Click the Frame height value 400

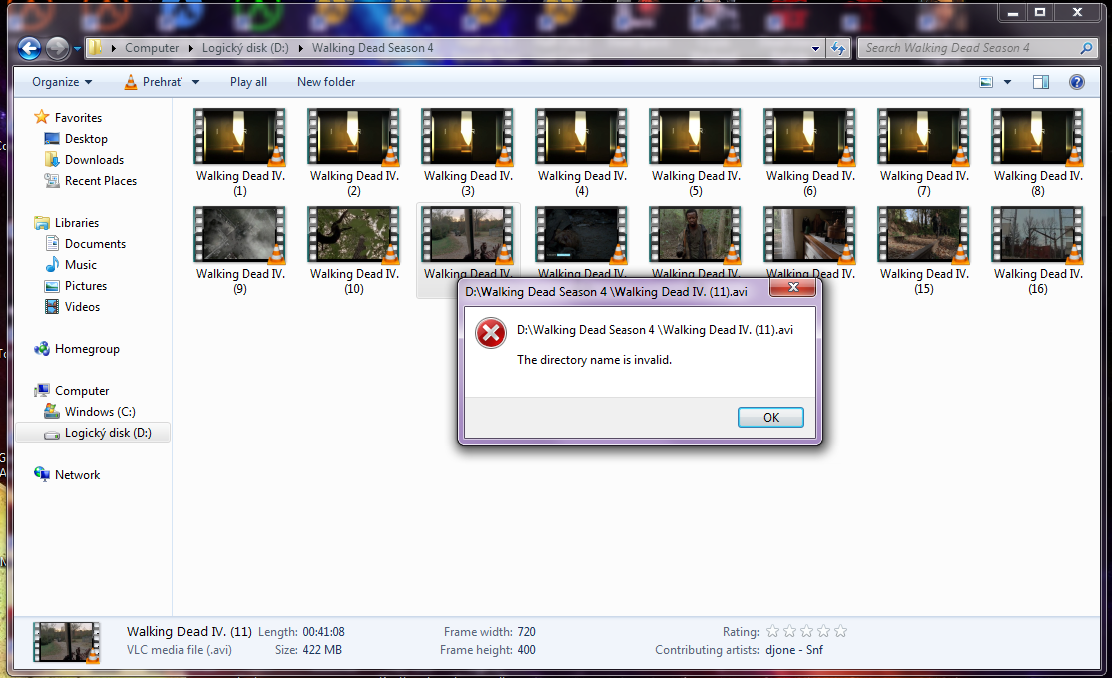pyautogui.click(x=526, y=650)
